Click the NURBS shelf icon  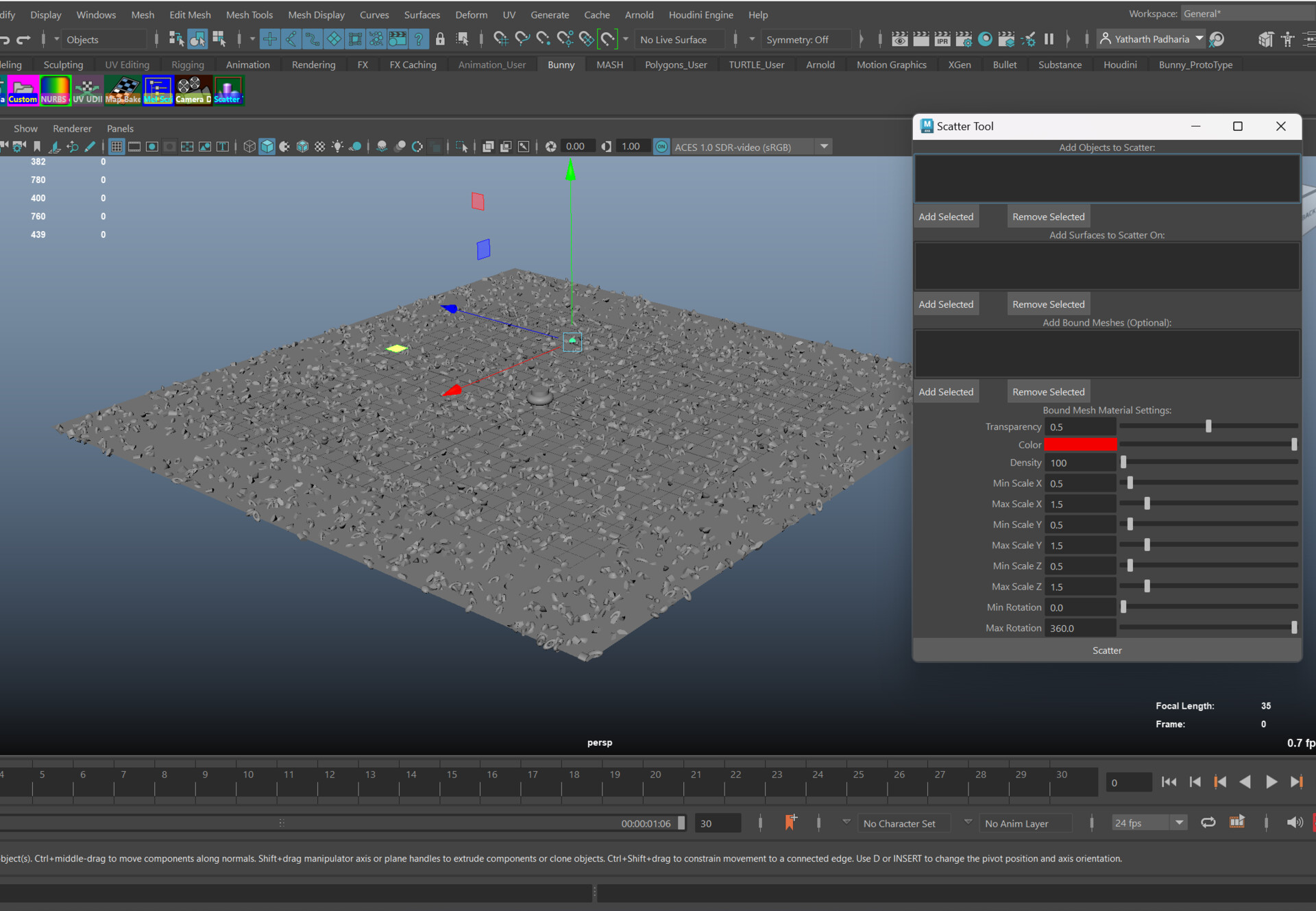click(55, 90)
